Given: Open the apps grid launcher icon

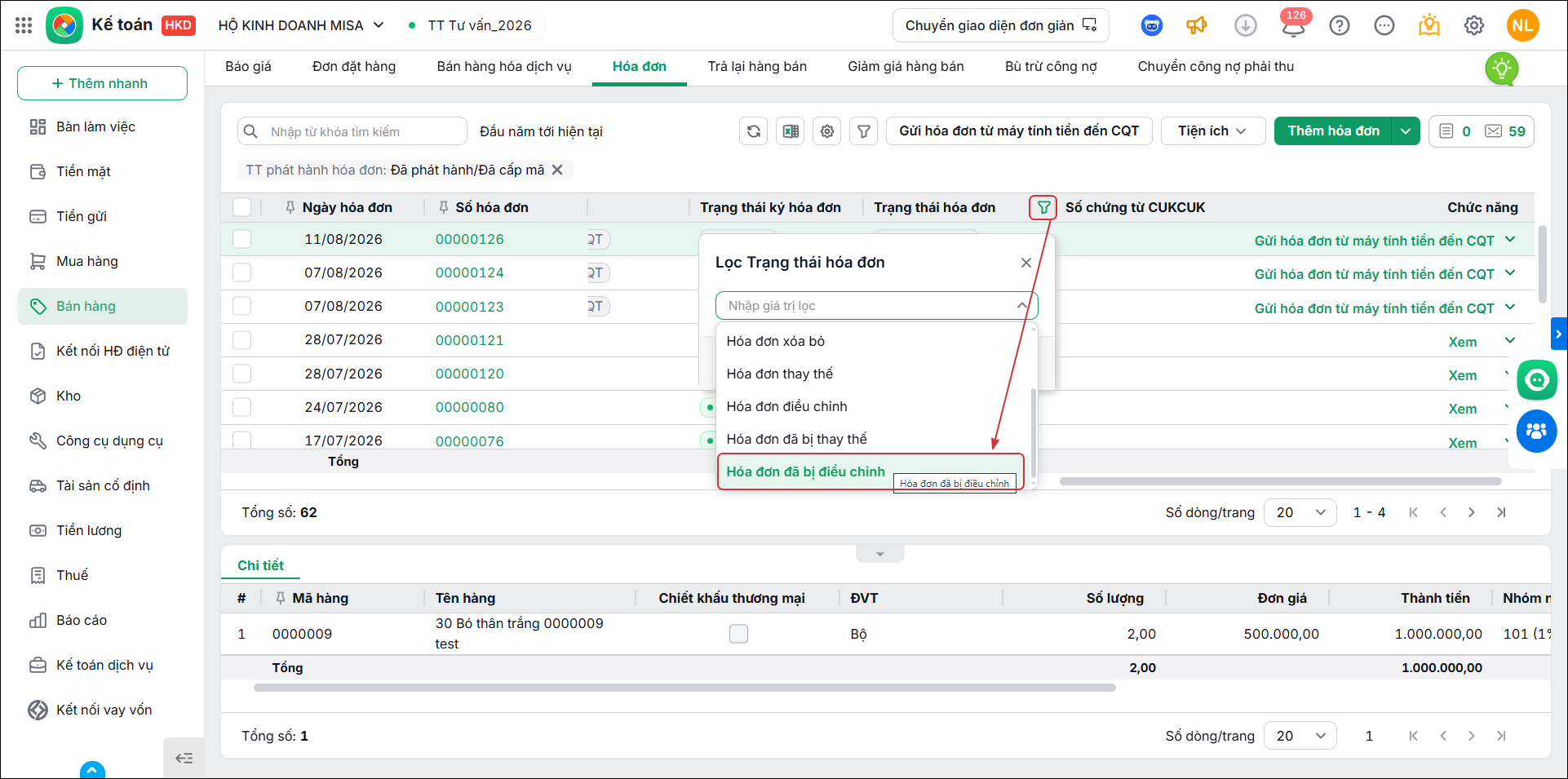Looking at the screenshot, I should (x=24, y=25).
